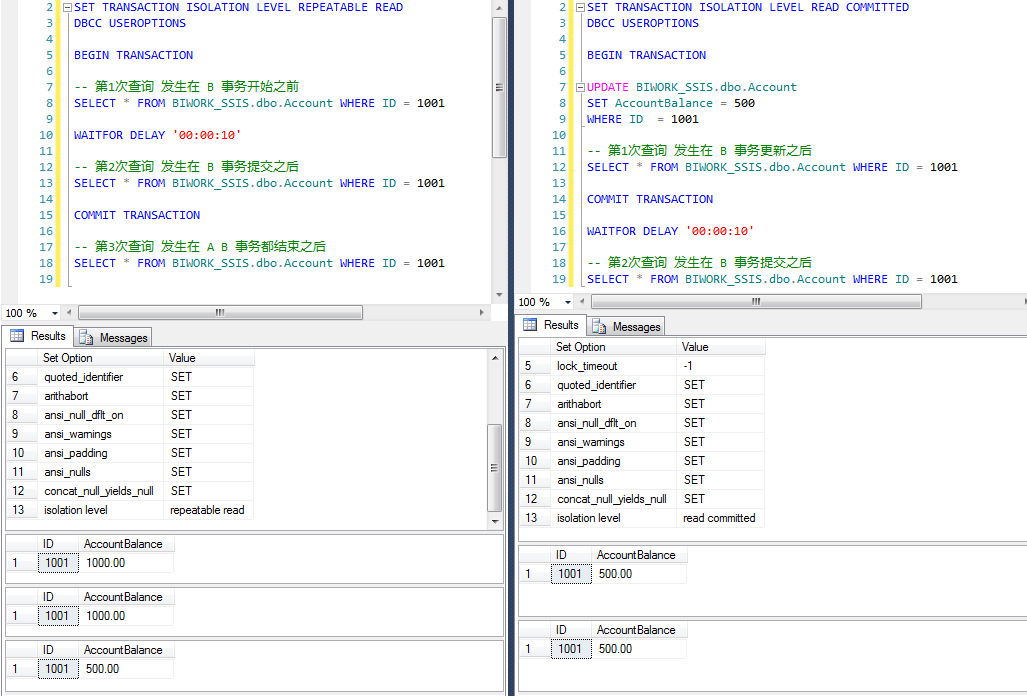Click left results grid vertical scrollbar thumb
The width and height of the screenshot is (1027, 698).
coord(495,468)
